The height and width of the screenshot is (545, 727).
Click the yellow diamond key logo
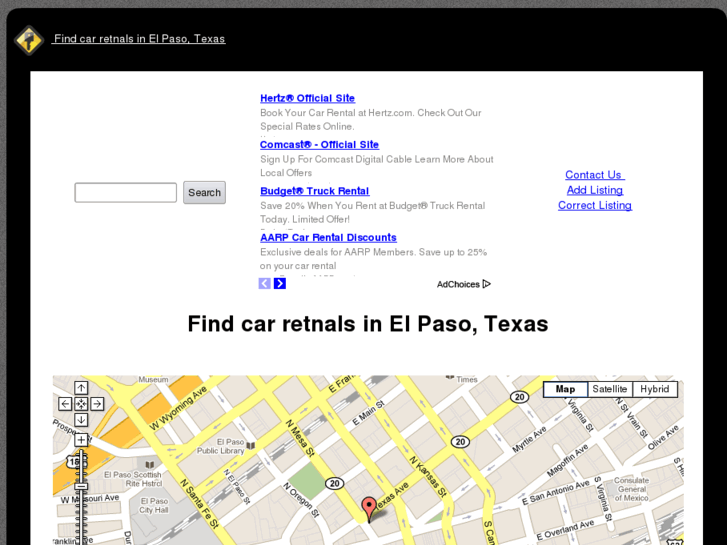coord(29,40)
